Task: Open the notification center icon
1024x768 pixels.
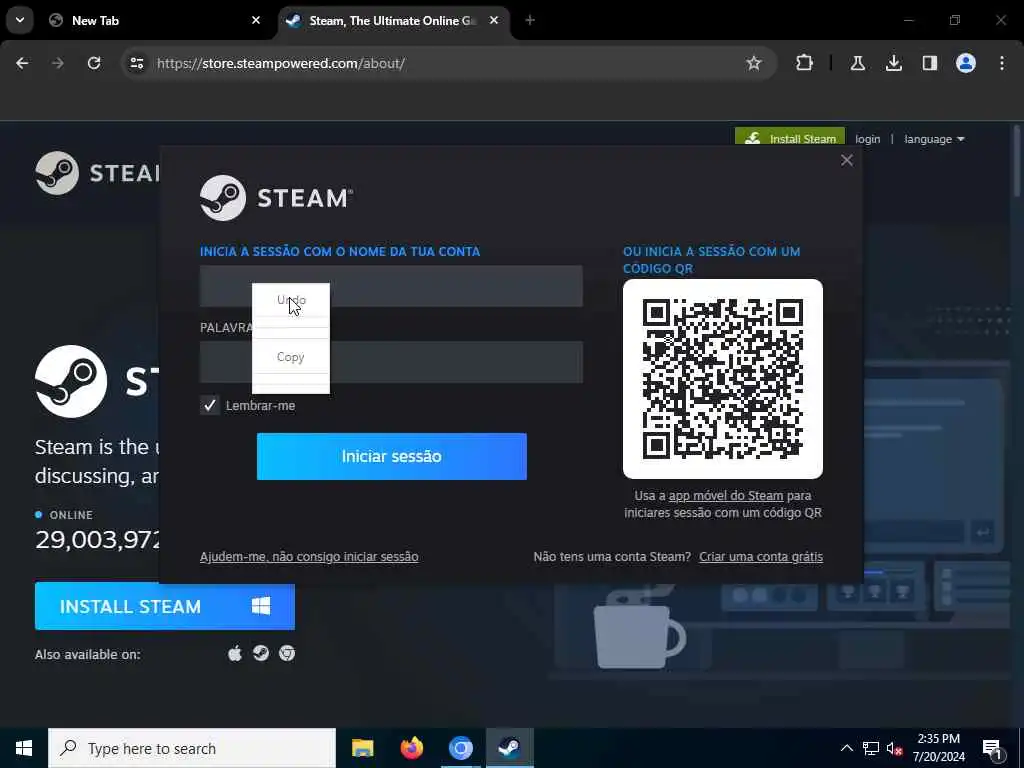Action: tap(992, 748)
